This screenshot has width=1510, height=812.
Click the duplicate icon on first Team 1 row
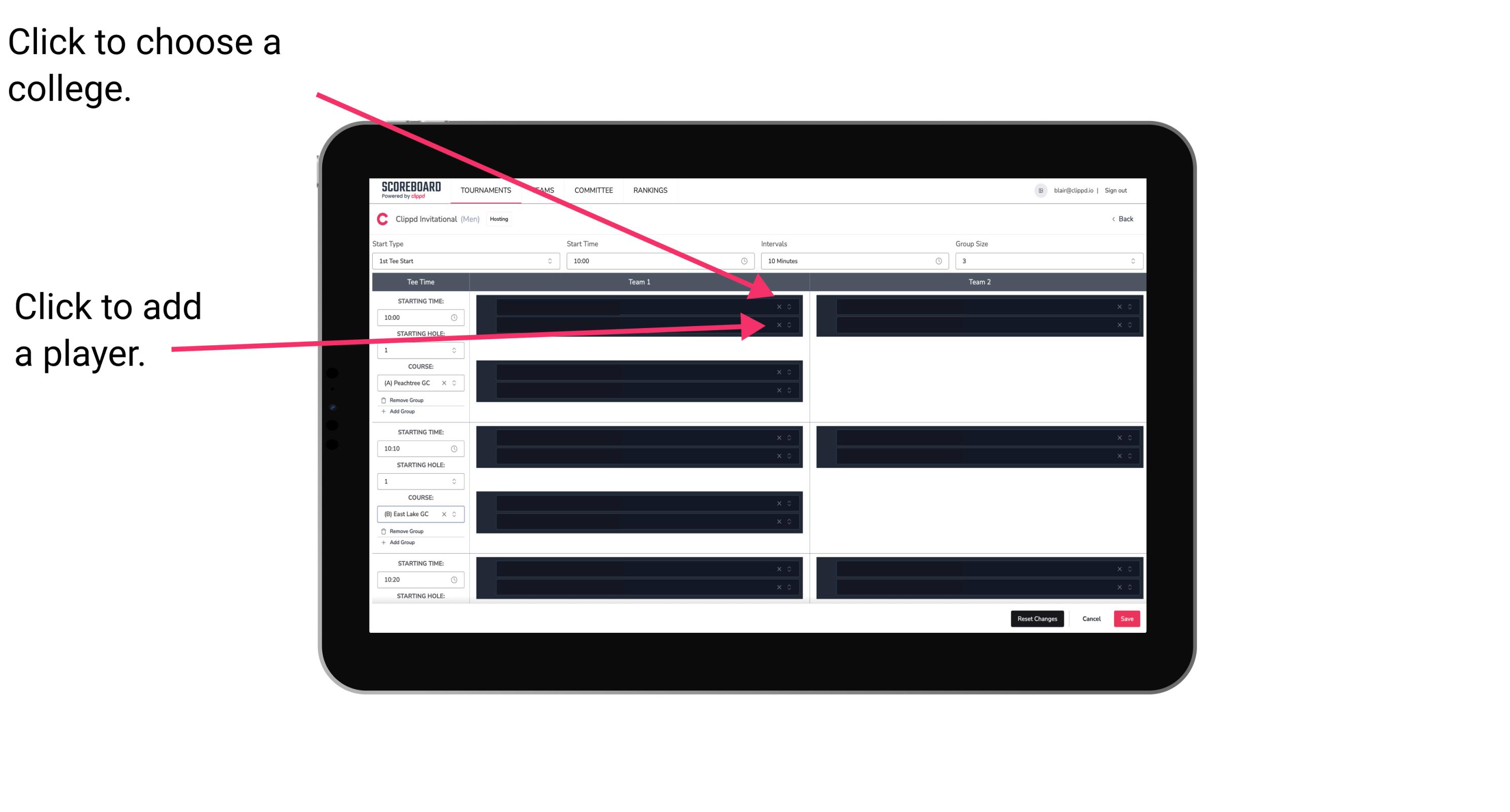(x=790, y=307)
